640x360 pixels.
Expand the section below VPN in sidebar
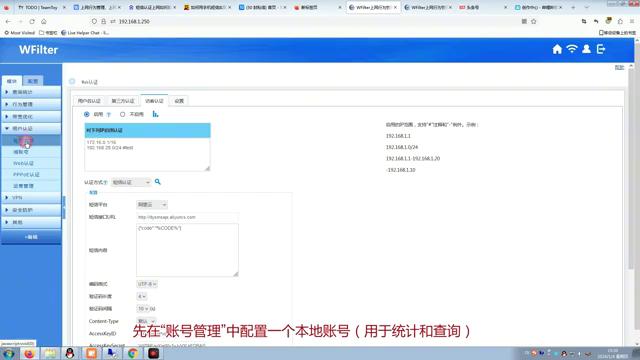(x=31, y=210)
